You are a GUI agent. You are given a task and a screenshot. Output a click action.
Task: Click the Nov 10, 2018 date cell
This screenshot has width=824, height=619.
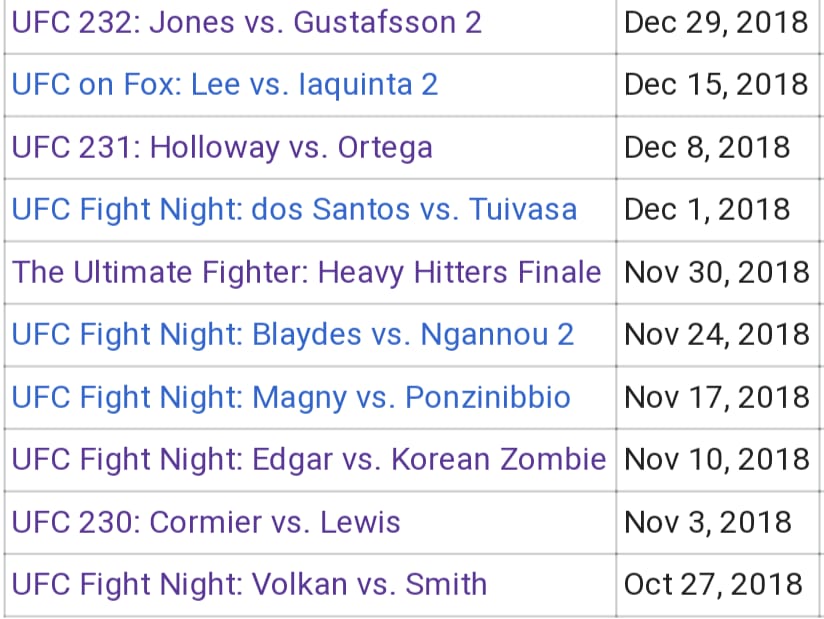717,459
